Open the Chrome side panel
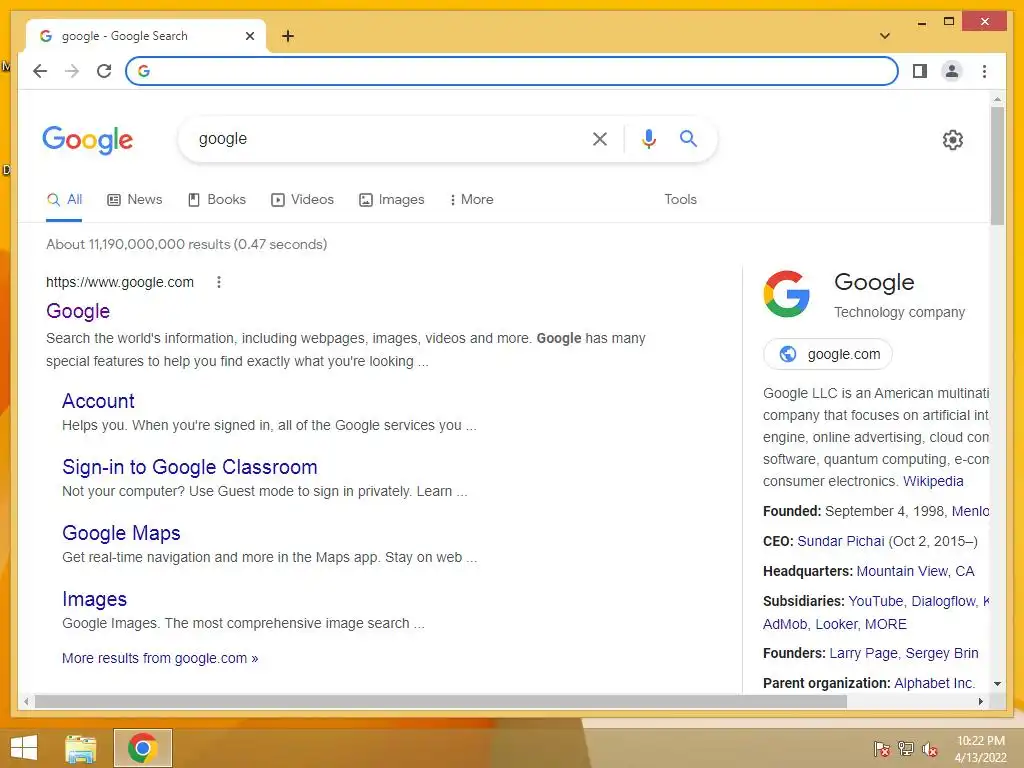 click(x=920, y=71)
